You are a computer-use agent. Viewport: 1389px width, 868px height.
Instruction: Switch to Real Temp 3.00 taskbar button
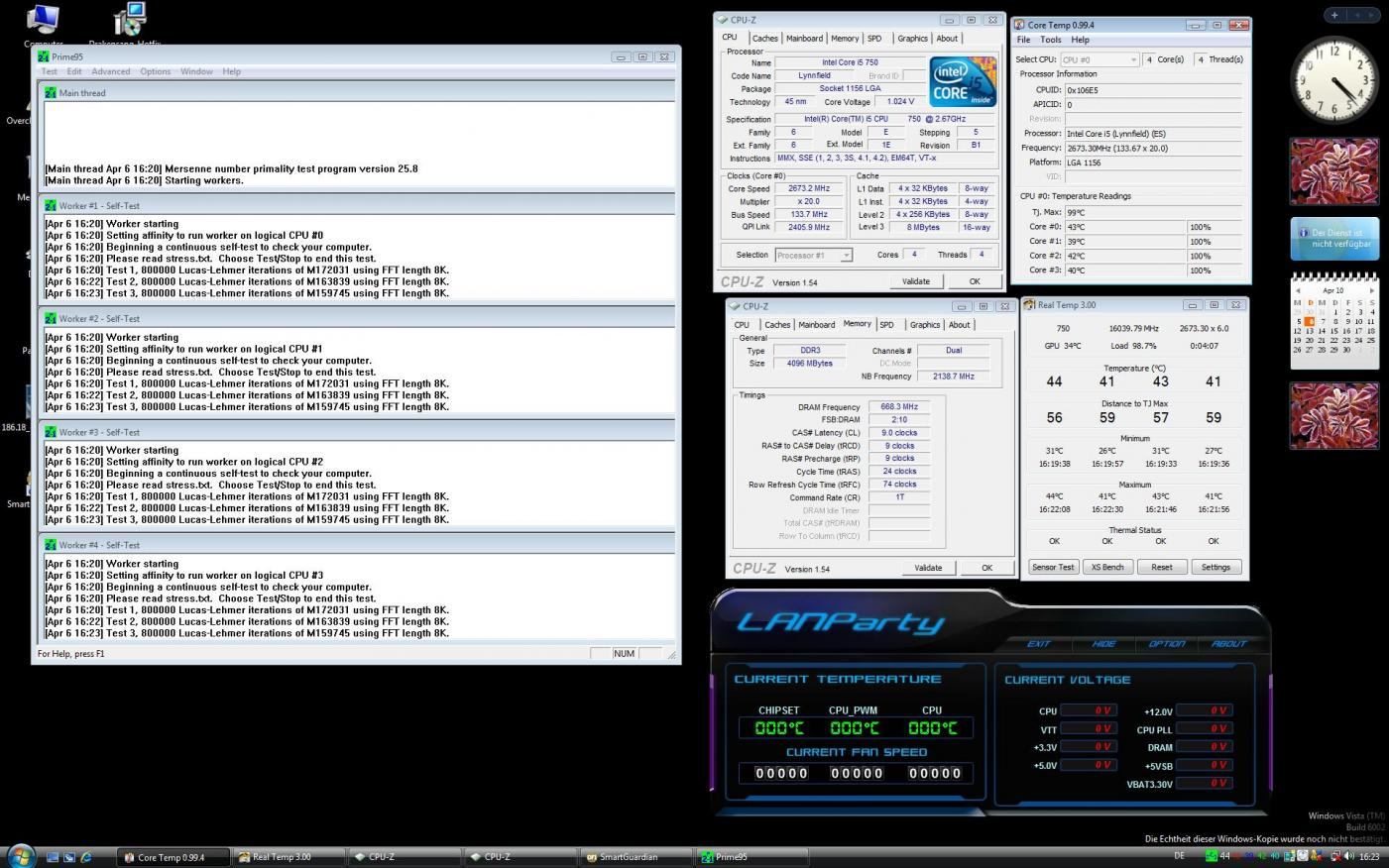click(289, 857)
